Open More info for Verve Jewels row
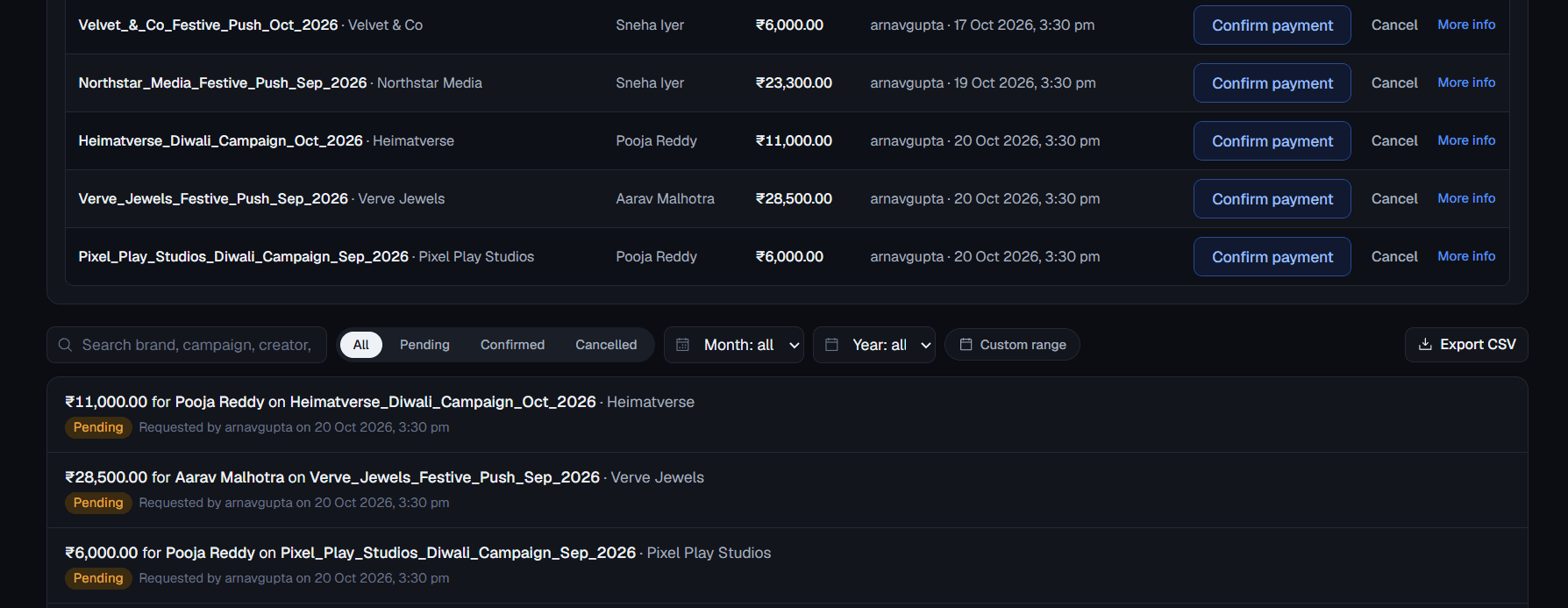1568x608 pixels. point(1466,198)
